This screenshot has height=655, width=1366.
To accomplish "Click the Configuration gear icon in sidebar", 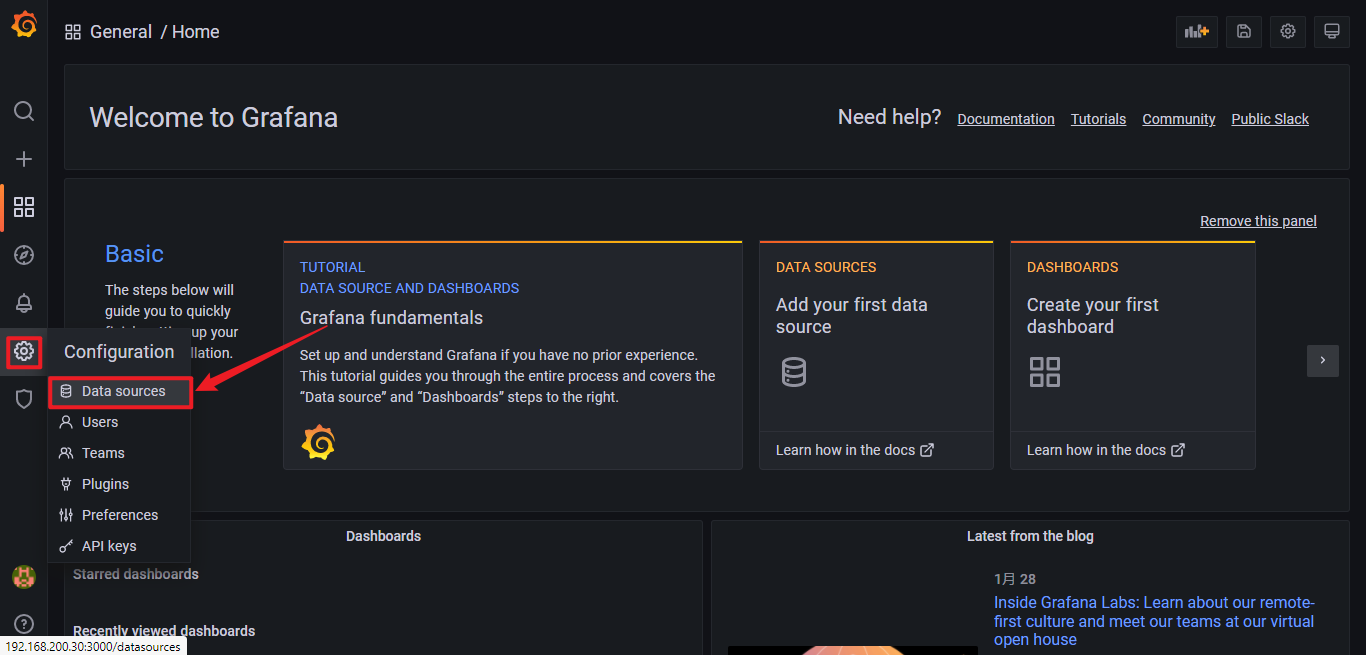I will [24, 351].
